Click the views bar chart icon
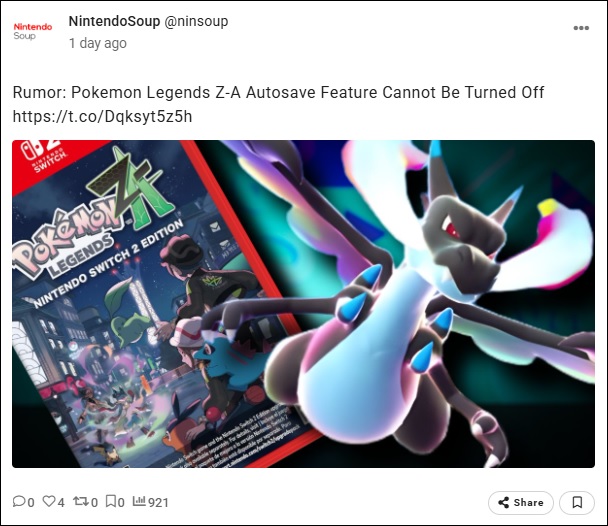The width and height of the screenshot is (608, 526). click(x=139, y=501)
